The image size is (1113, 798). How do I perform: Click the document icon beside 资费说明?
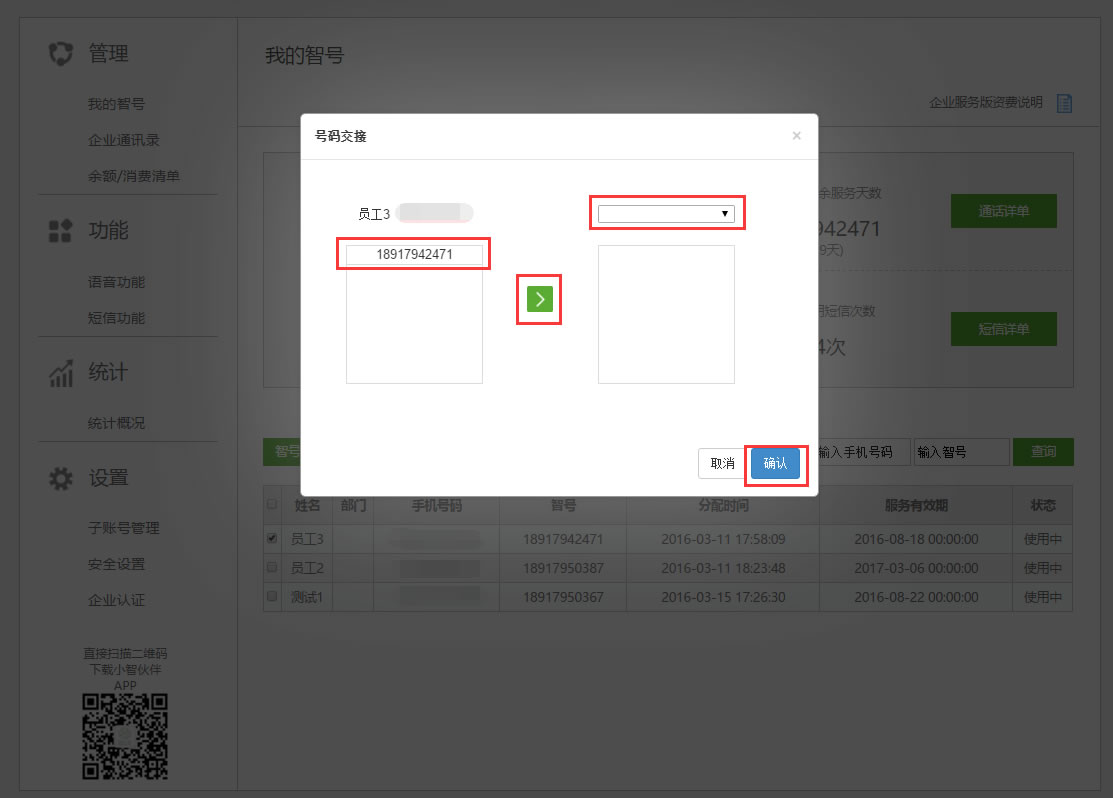pyautogui.click(x=1064, y=104)
